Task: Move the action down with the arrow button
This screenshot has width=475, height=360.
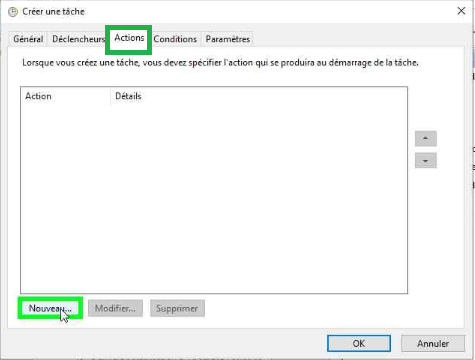Action: (426, 161)
